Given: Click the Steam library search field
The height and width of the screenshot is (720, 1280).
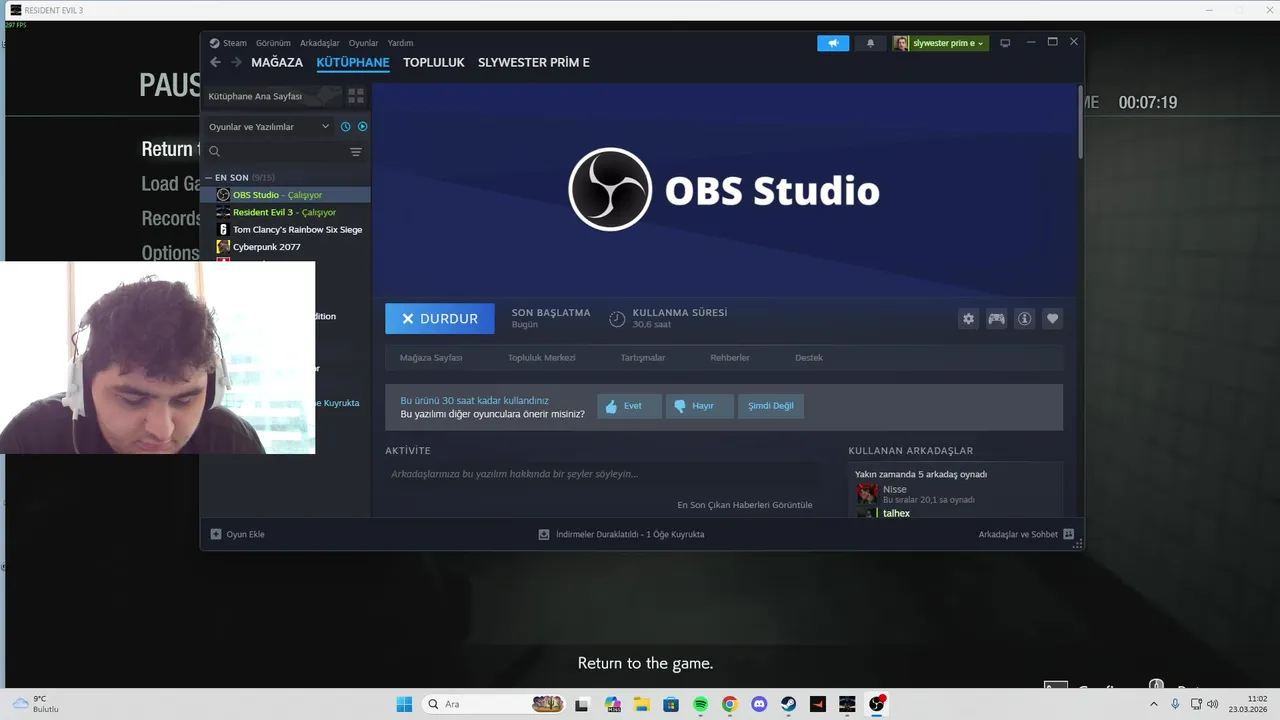Looking at the screenshot, I should [275, 152].
